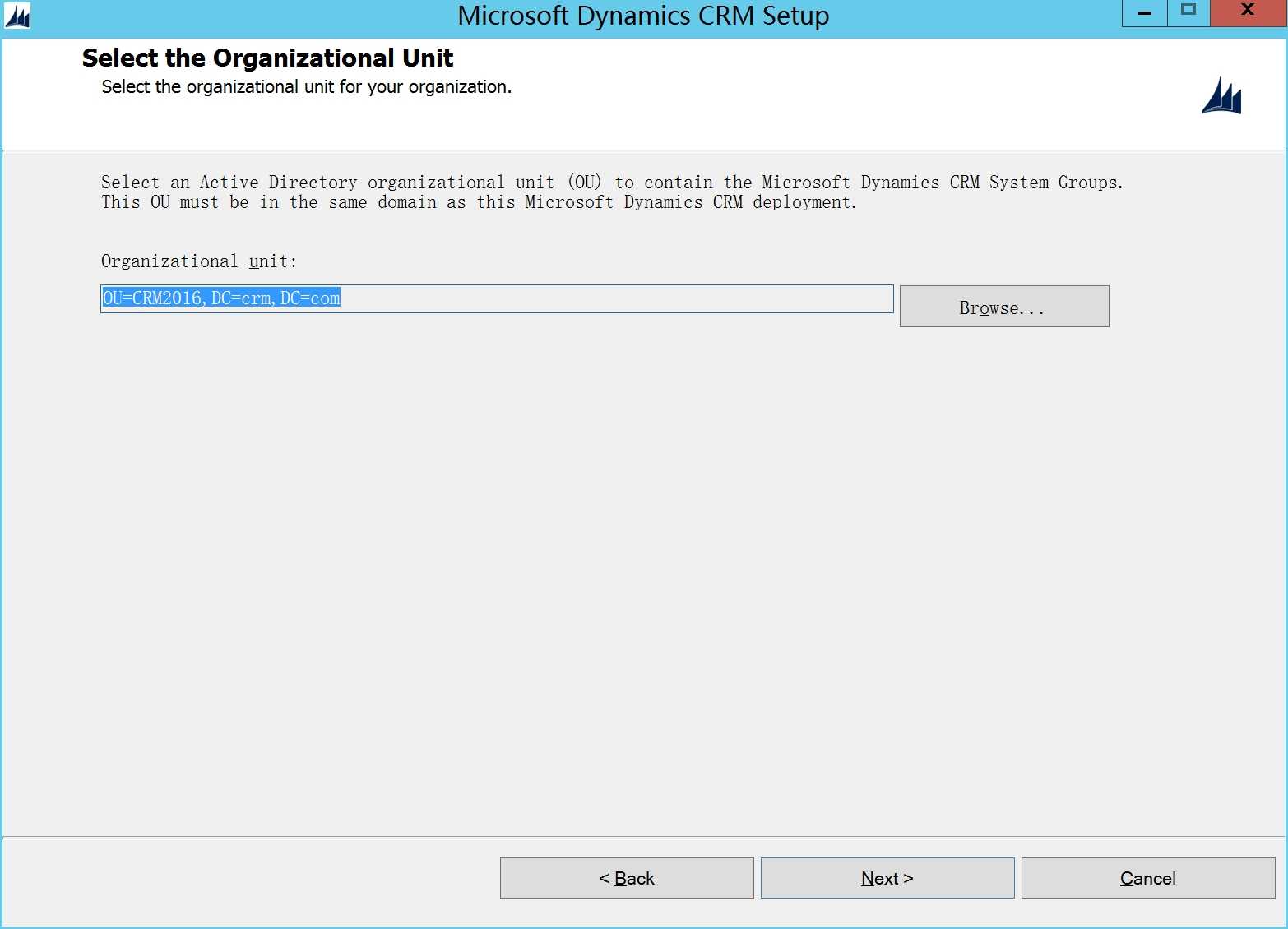Cancel the CRM setup wizard
The image size is (1288, 929).
click(1148, 878)
